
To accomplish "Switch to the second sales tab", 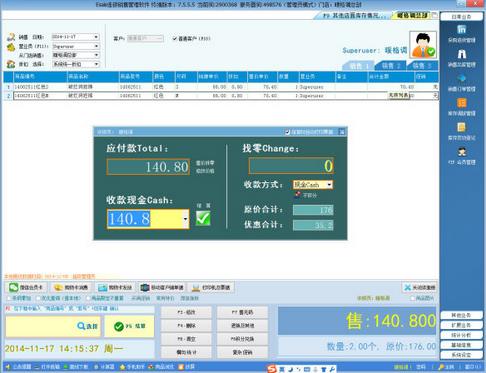I will point(390,66).
